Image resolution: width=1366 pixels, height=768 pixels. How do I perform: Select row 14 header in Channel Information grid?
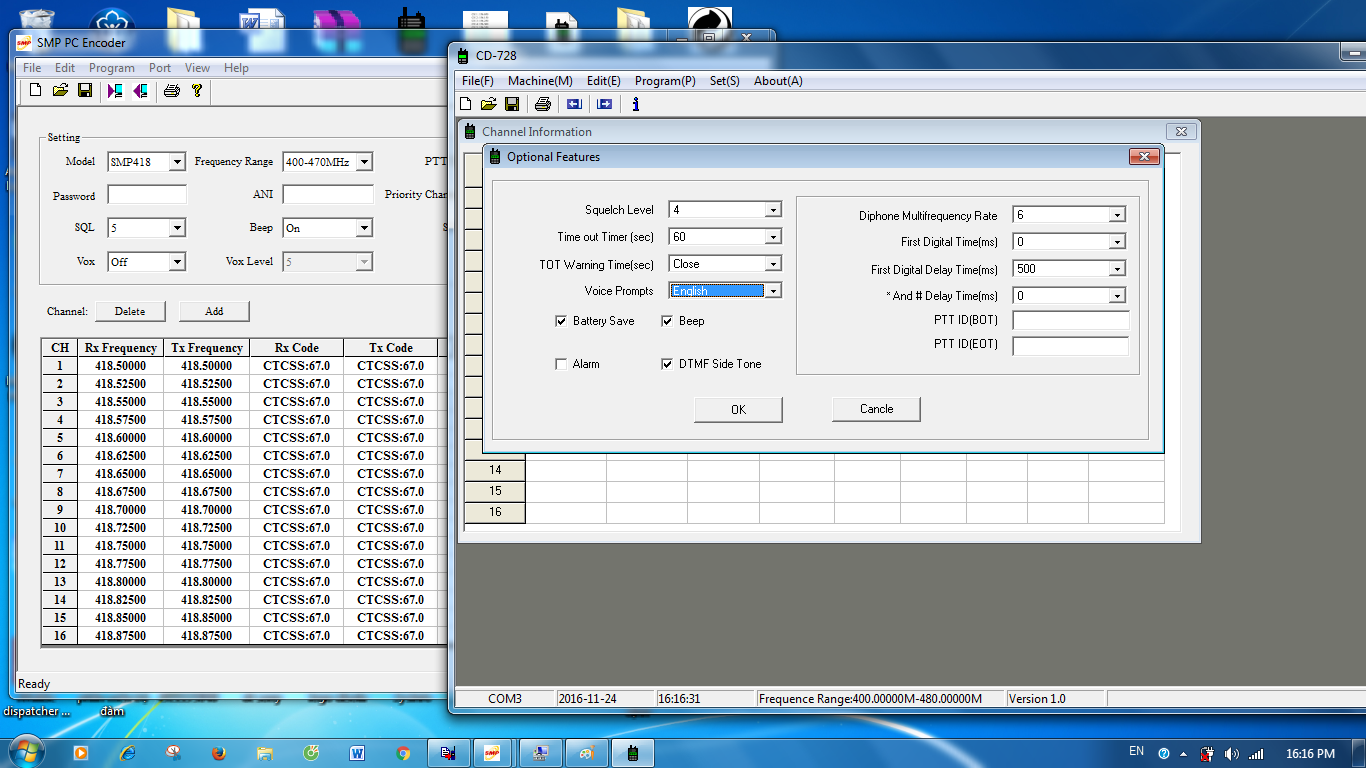tap(495, 470)
